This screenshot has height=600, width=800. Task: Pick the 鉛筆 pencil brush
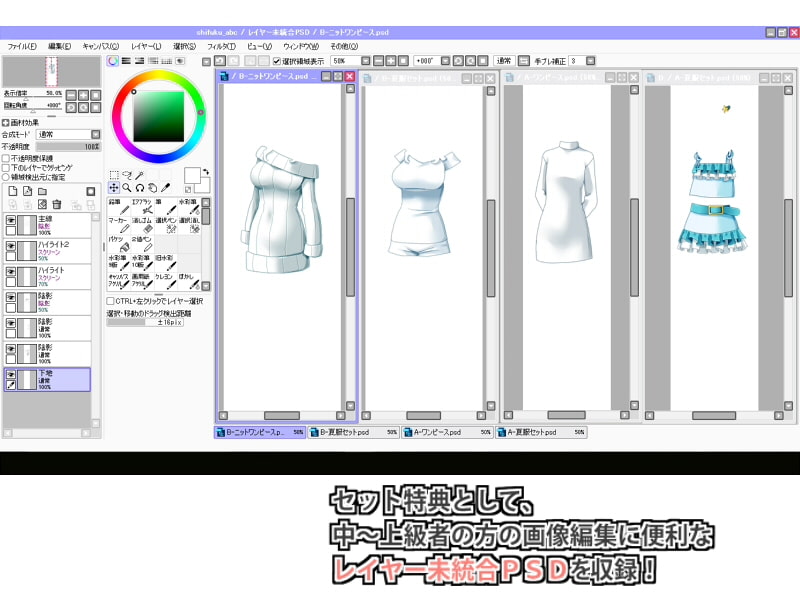pyautogui.click(x=118, y=207)
